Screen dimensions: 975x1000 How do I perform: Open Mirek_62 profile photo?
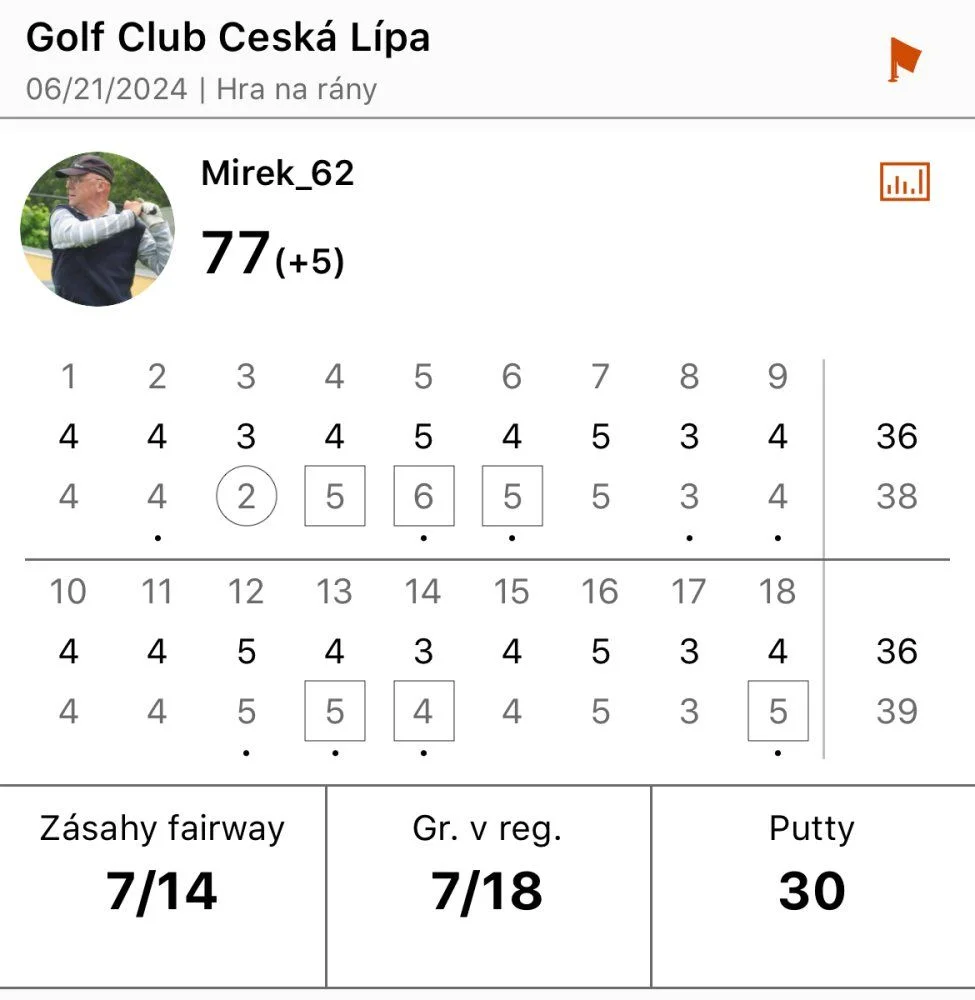click(x=98, y=229)
